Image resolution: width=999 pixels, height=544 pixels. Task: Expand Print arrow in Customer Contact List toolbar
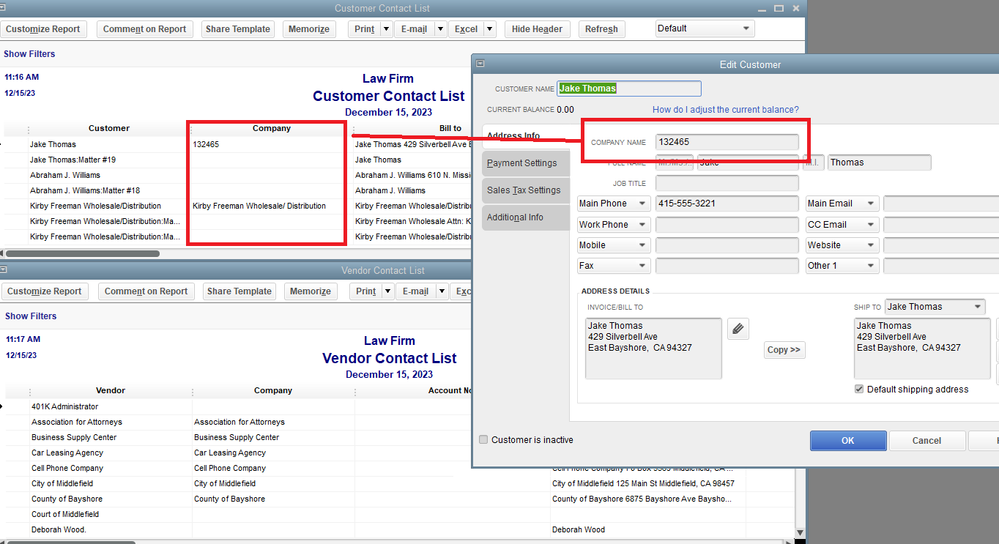pyautogui.click(x=385, y=29)
